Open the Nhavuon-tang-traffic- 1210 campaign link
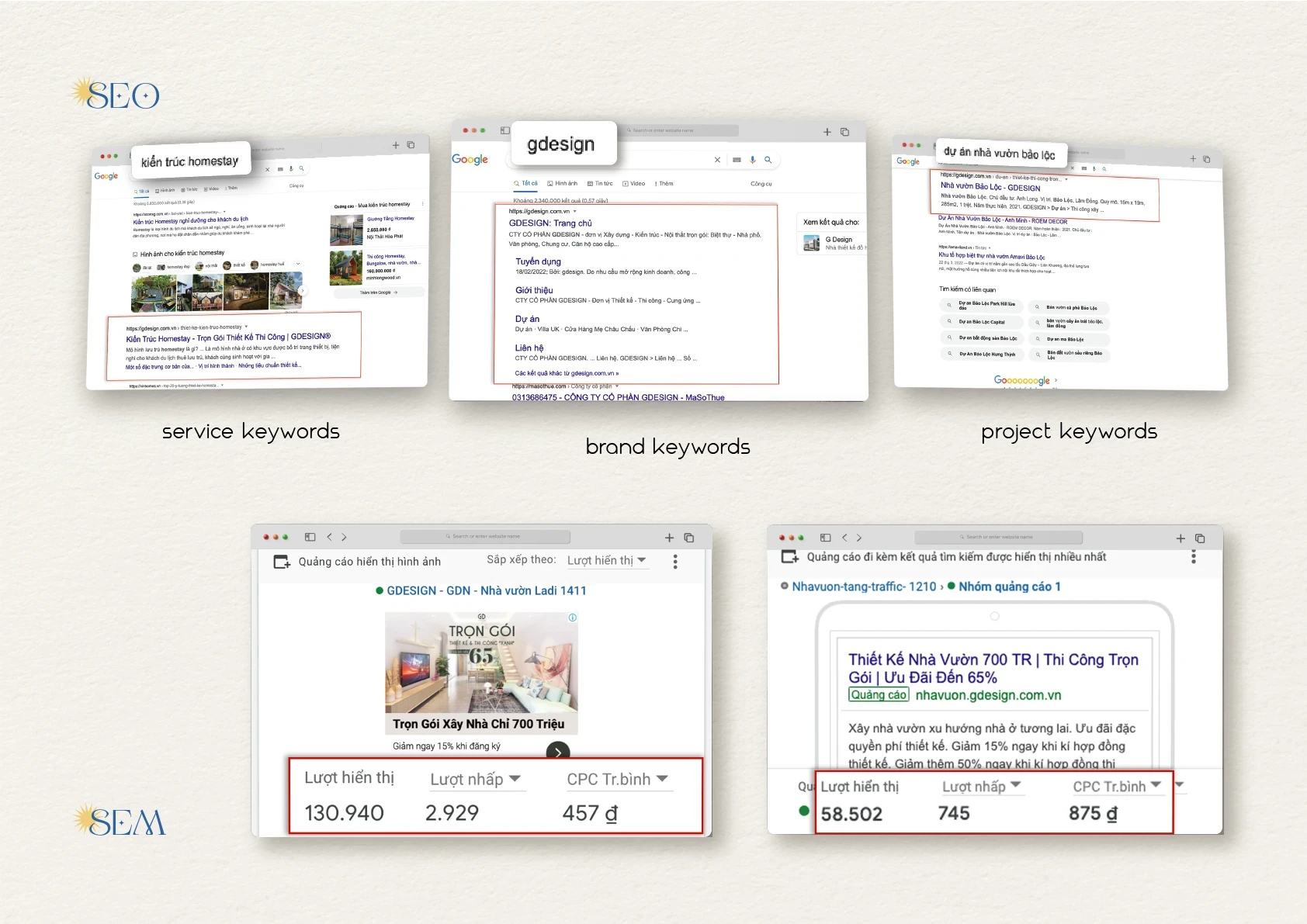This screenshot has height=924, width=1307. click(864, 587)
